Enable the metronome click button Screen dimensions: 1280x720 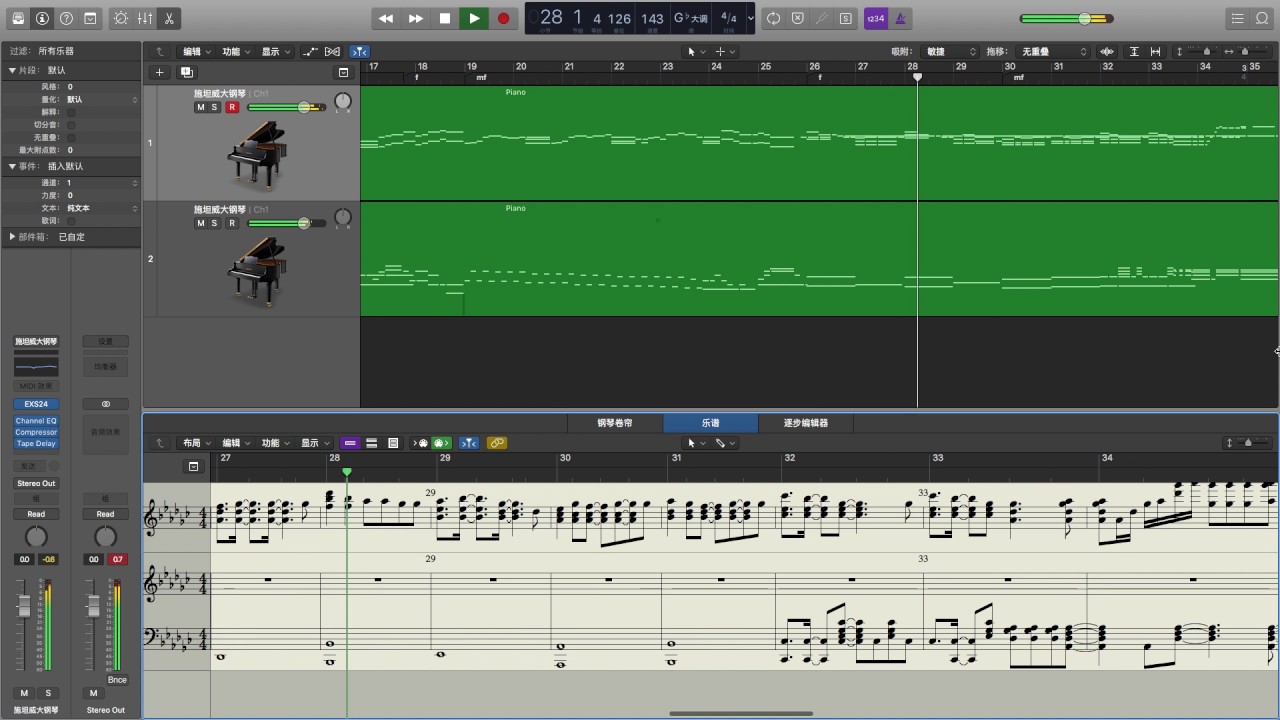click(x=900, y=19)
